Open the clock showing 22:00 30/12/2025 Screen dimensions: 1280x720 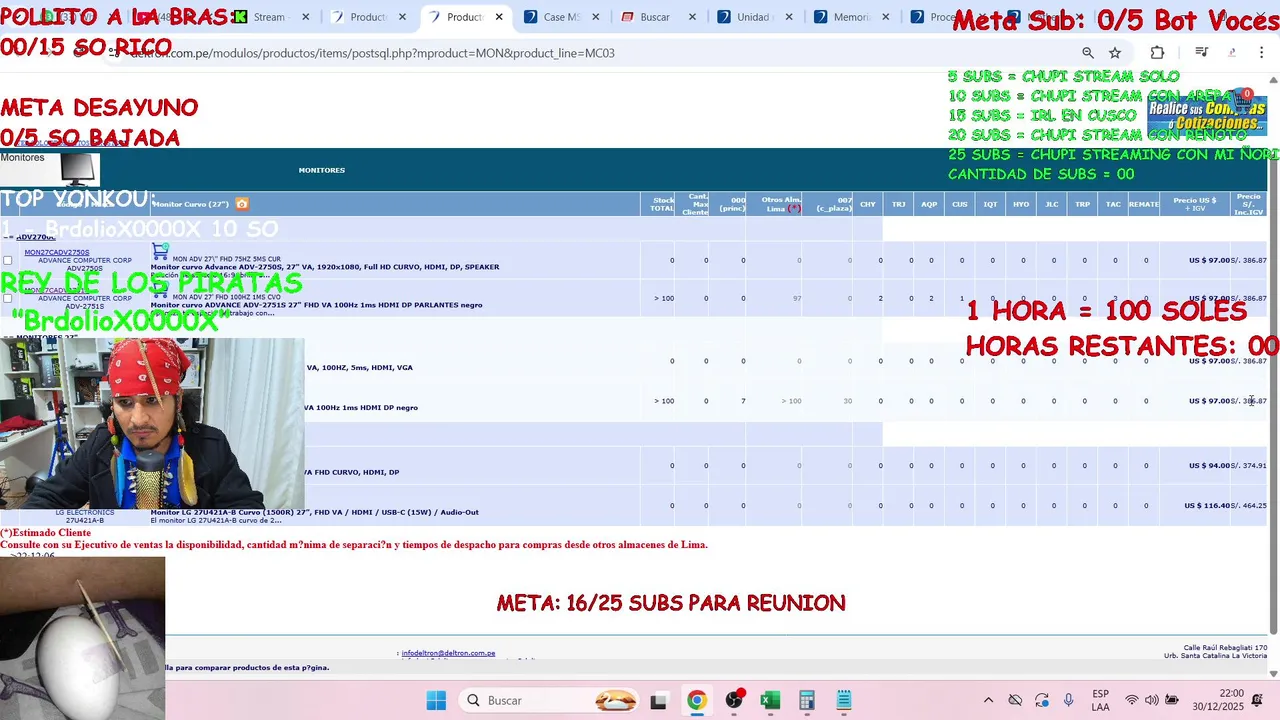[x=1218, y=700]
